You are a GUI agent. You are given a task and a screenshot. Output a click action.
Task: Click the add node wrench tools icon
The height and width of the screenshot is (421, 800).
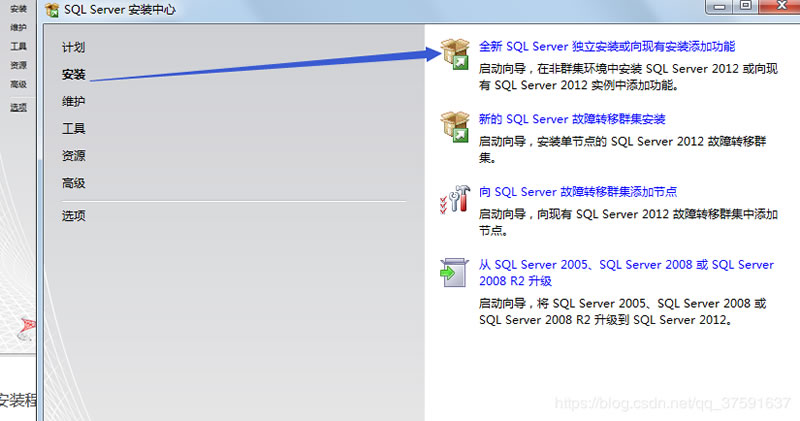click(x=454, y=199)
